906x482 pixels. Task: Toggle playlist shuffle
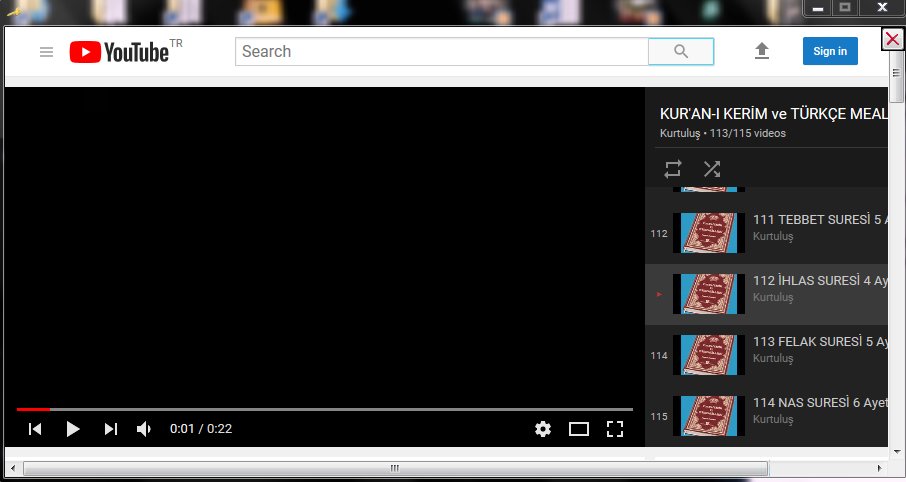click(x=711, y=169)
